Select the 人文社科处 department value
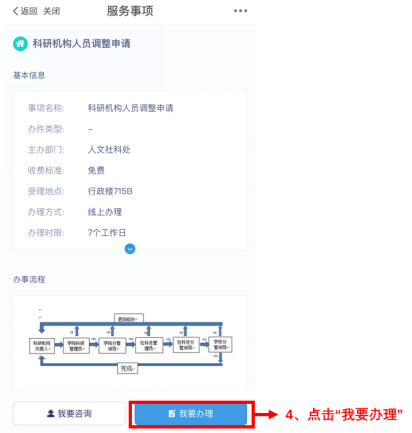412x433 pixels. [x=109, y=150]
